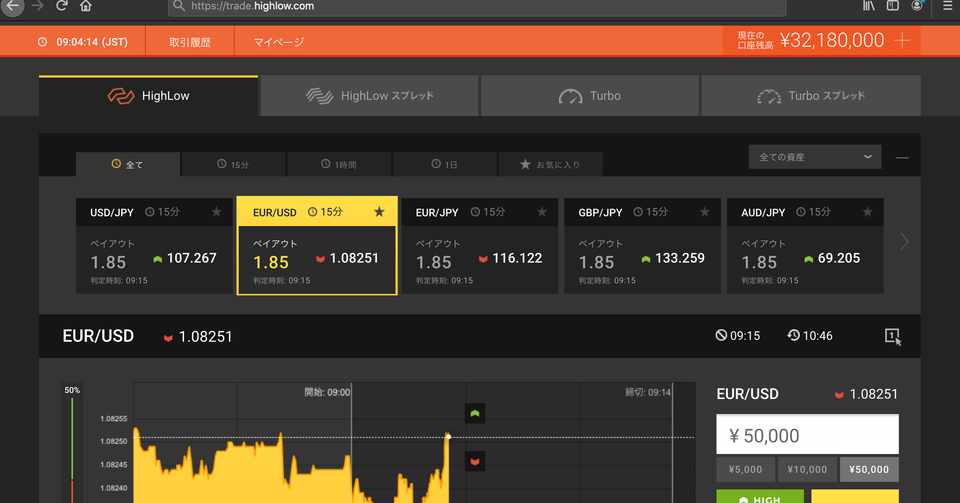Open 取引履歴 trade history

[190, 42]
